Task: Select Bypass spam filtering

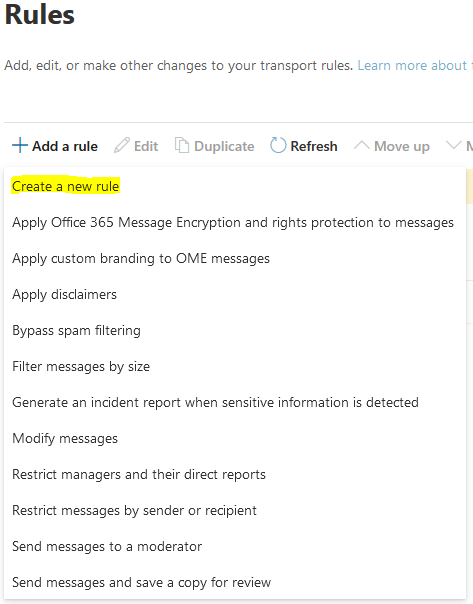Action: tap(76, 331)
